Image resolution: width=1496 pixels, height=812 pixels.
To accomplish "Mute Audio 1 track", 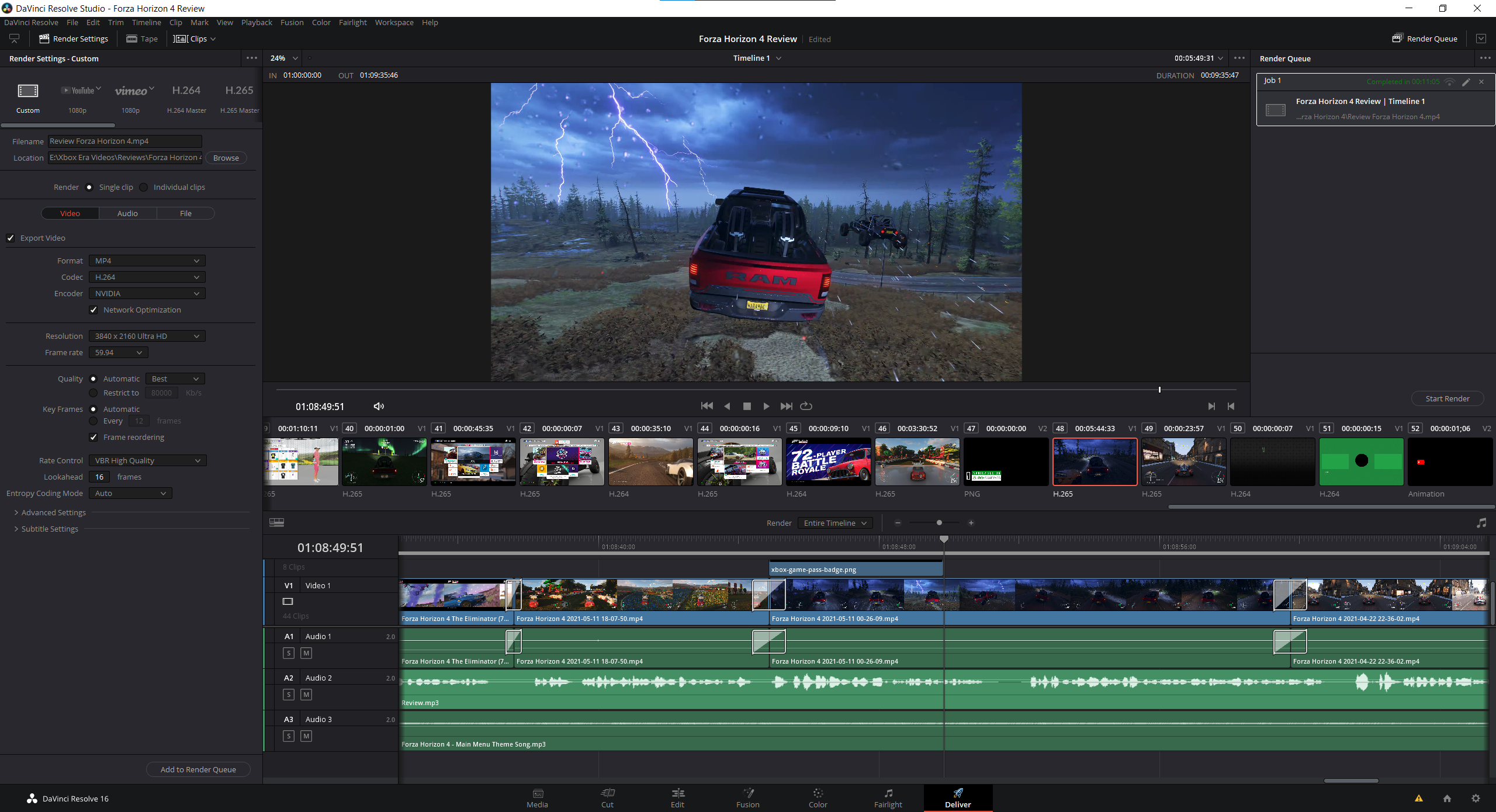I will 306,653.
